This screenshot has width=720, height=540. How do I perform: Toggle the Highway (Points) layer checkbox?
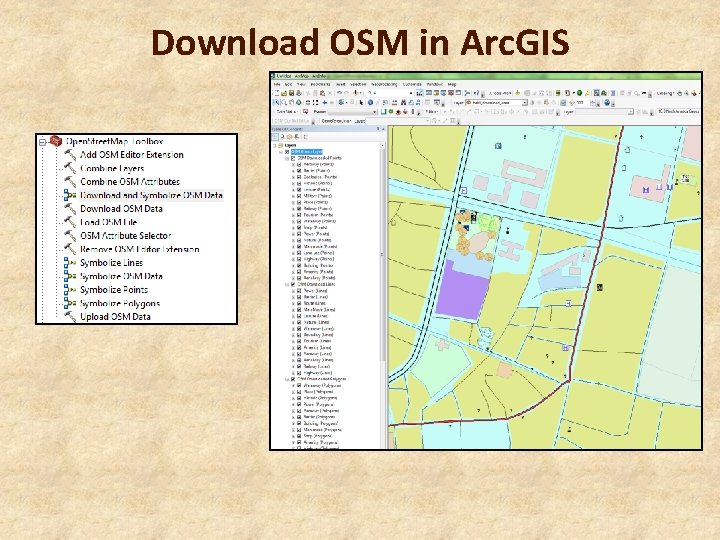299,259
